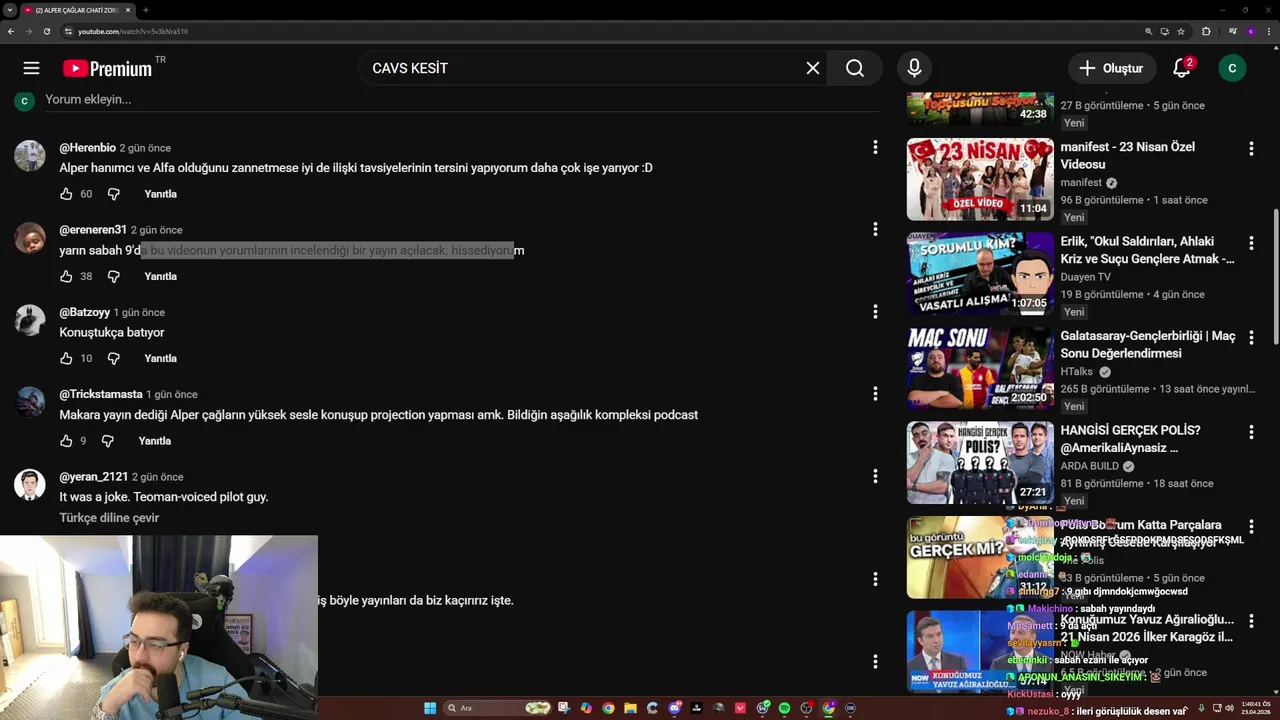Open a new browser tab

tap(145, 10)
